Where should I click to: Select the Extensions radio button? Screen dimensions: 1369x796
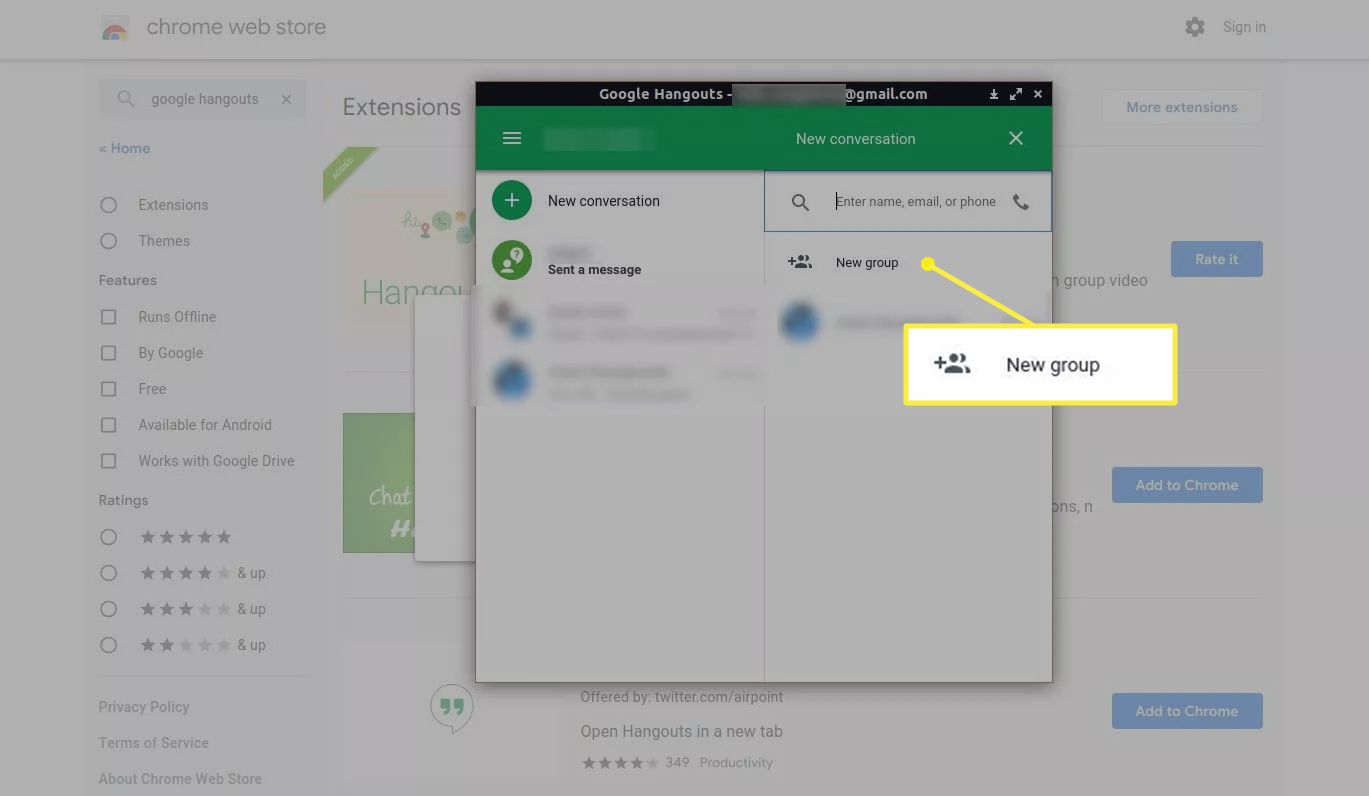[x=109, y=205]
